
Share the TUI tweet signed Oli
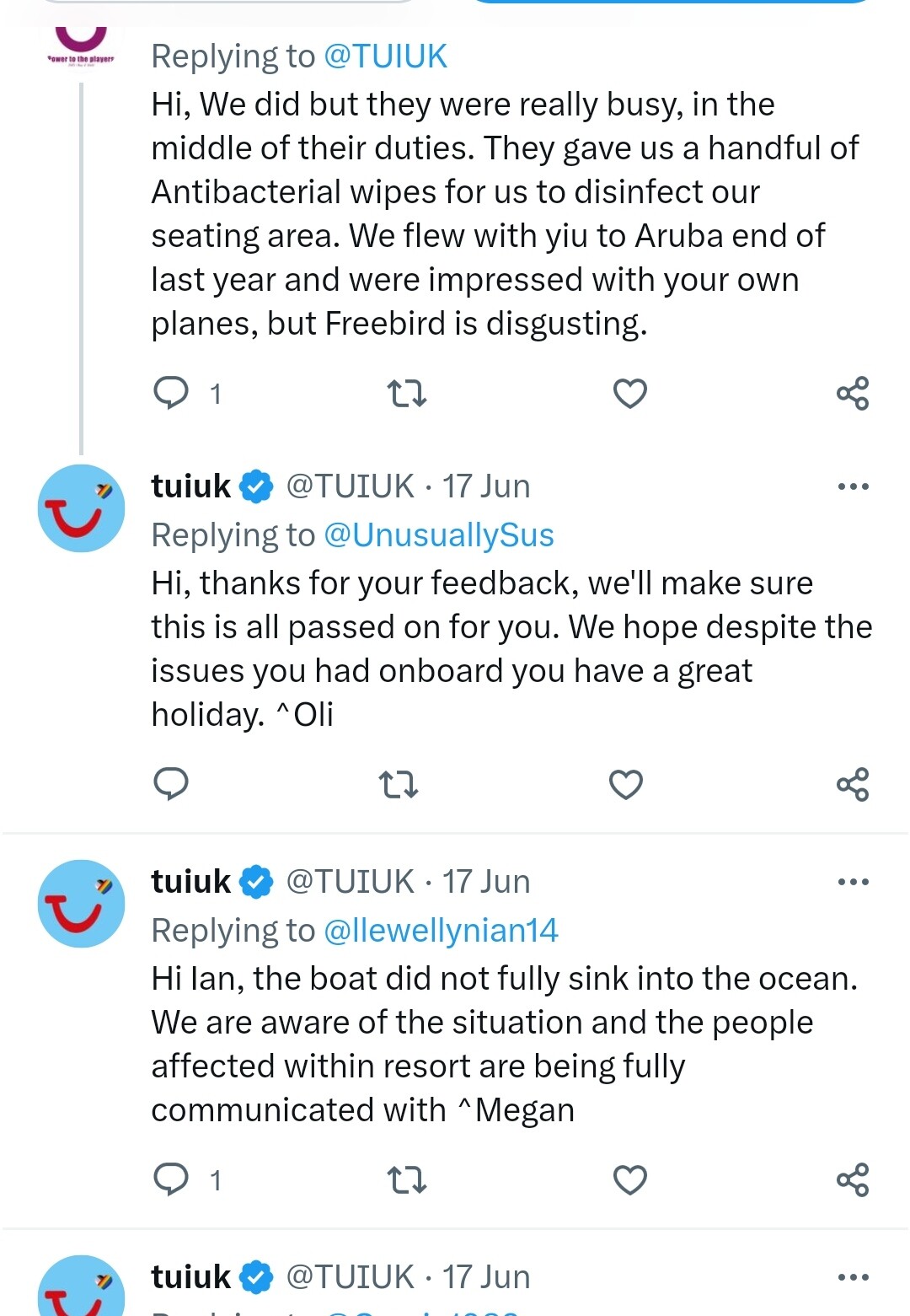tap(853, 784)
